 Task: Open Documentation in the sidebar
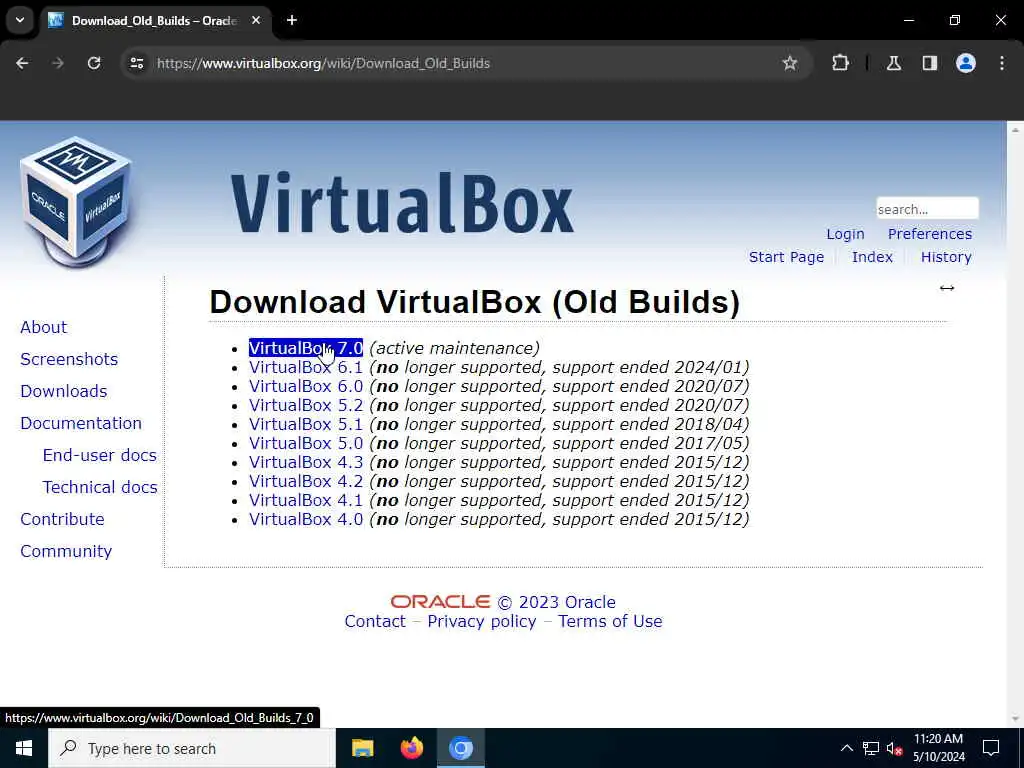pyautogui.click(x=81, y=423)
